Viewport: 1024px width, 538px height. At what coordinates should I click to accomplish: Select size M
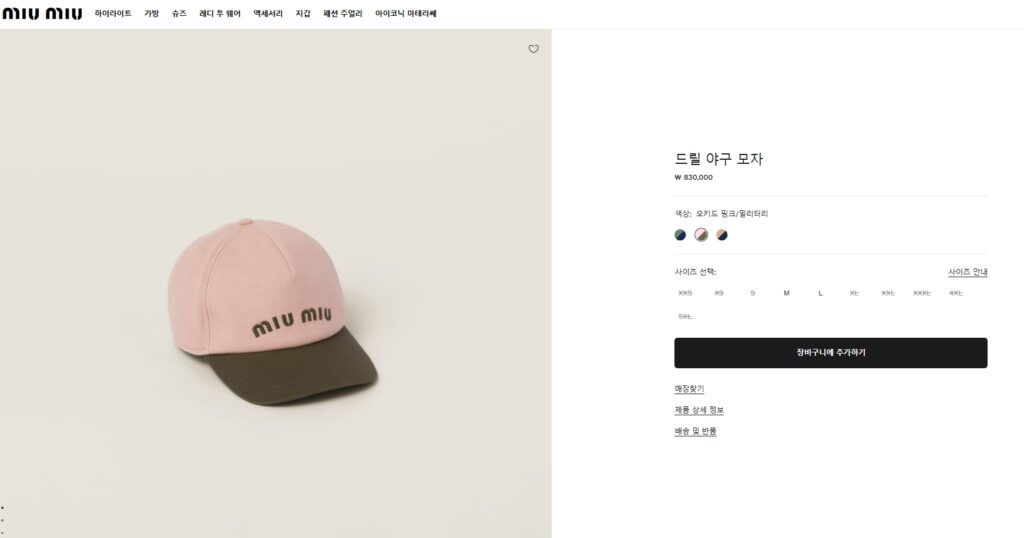click(x=786, y=293)
